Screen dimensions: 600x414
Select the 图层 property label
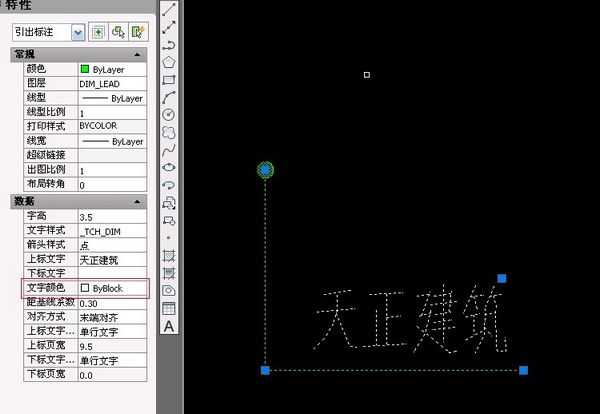[x=36, y=83]
